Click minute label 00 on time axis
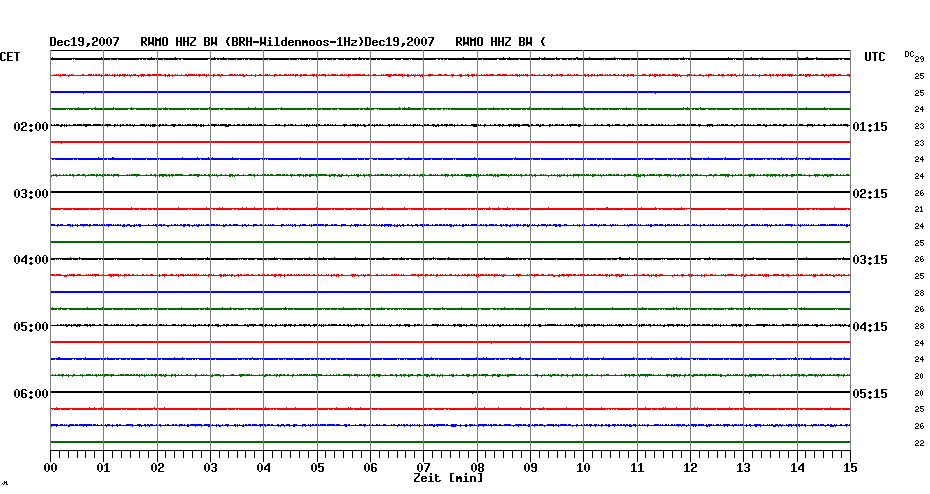Viewport: 930px width, 494px height. point(50,468)
